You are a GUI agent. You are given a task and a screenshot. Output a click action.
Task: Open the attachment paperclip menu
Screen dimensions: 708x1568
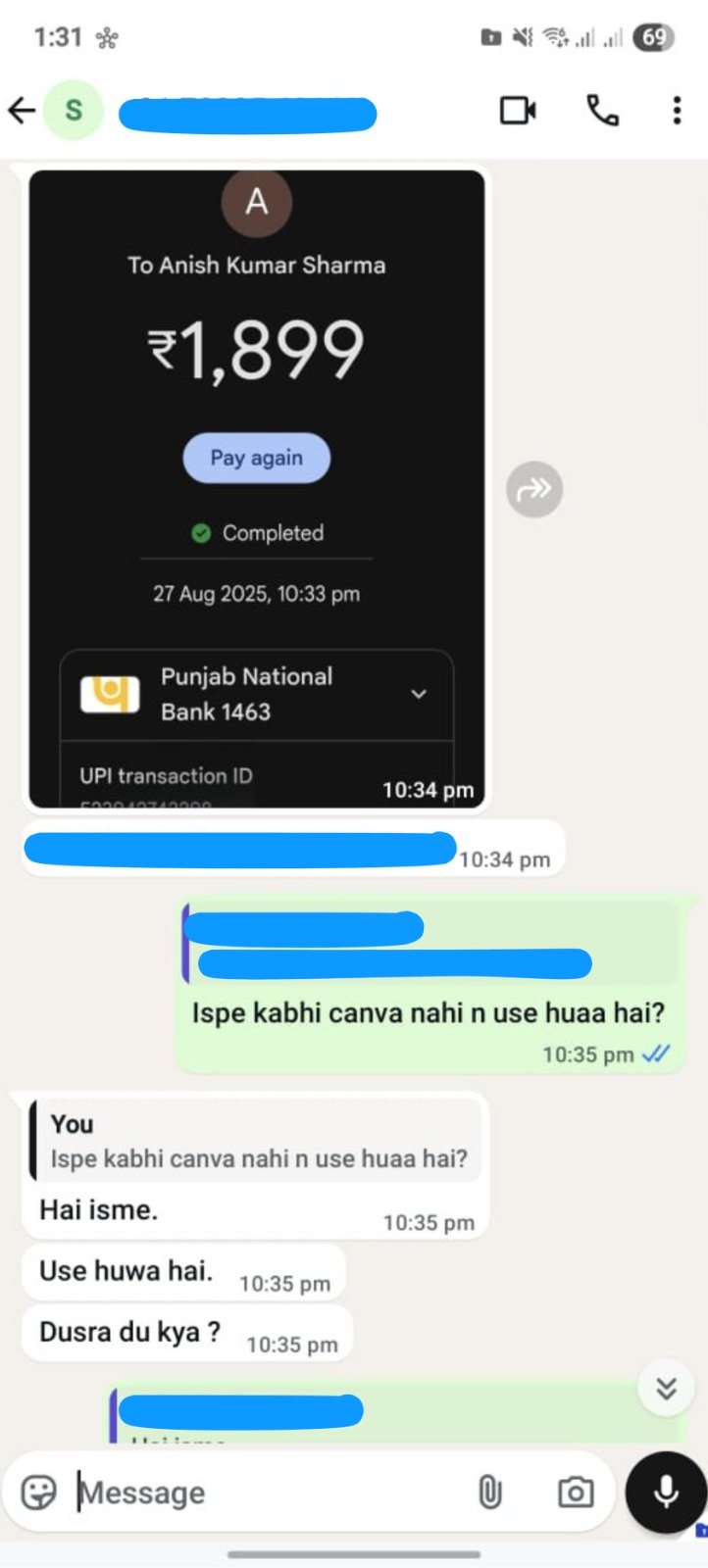(489, 1493)
